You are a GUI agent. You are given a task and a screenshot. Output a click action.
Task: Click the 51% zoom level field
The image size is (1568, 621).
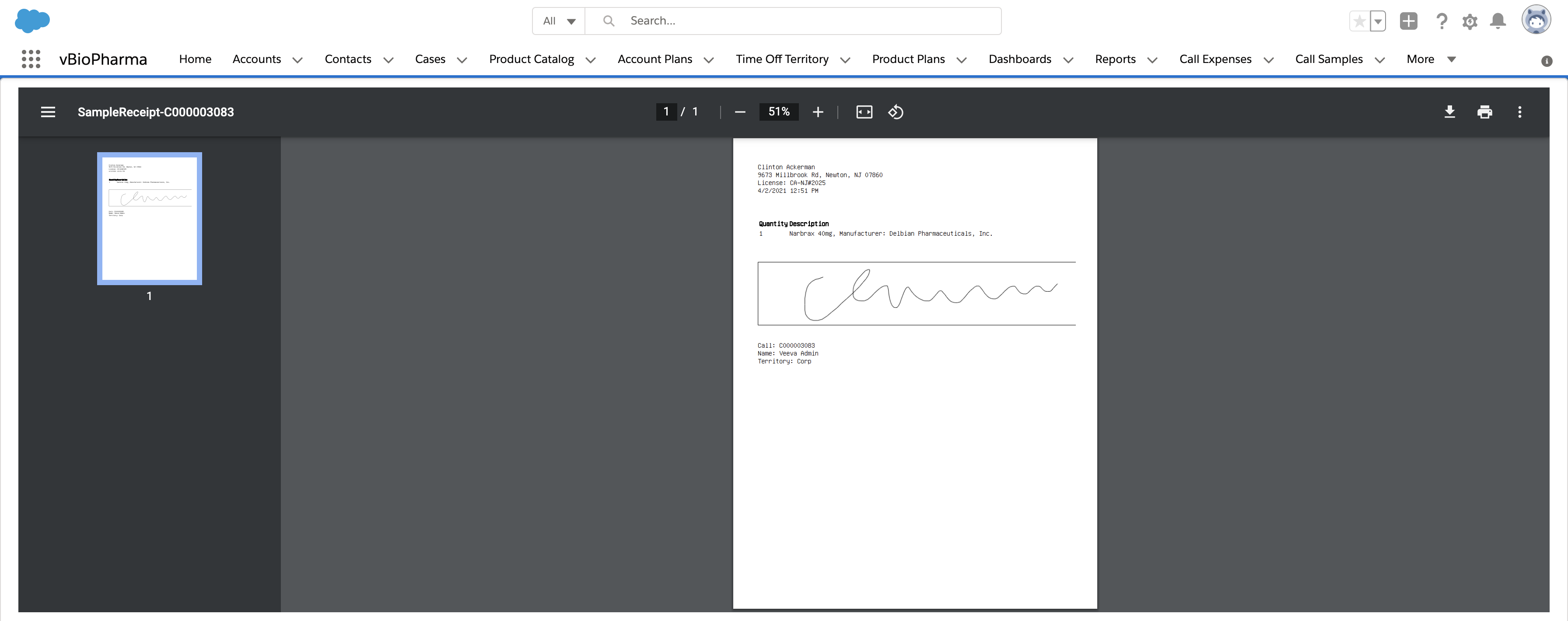(x=778, y=112)
